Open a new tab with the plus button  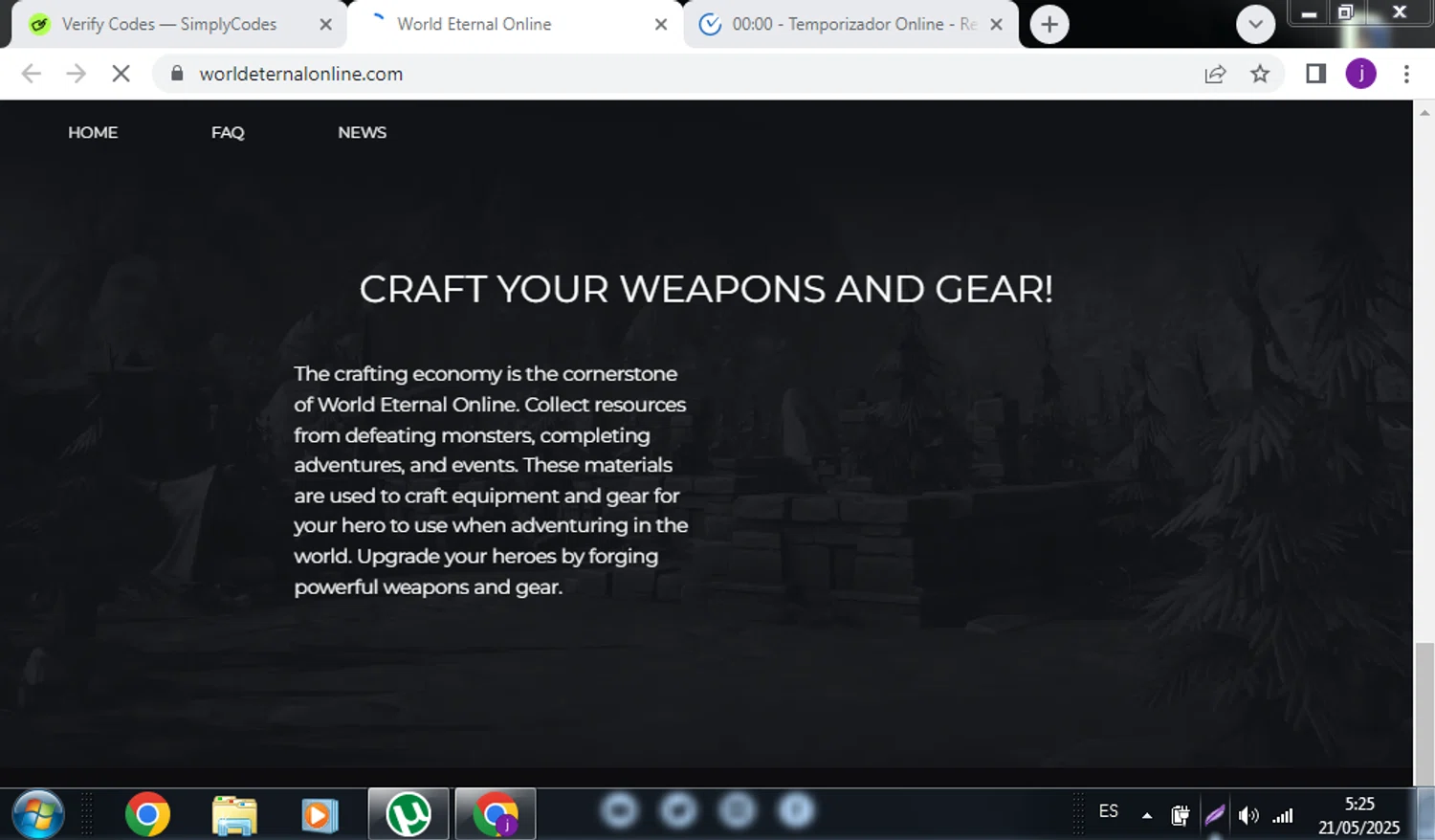click(1049, 24)
